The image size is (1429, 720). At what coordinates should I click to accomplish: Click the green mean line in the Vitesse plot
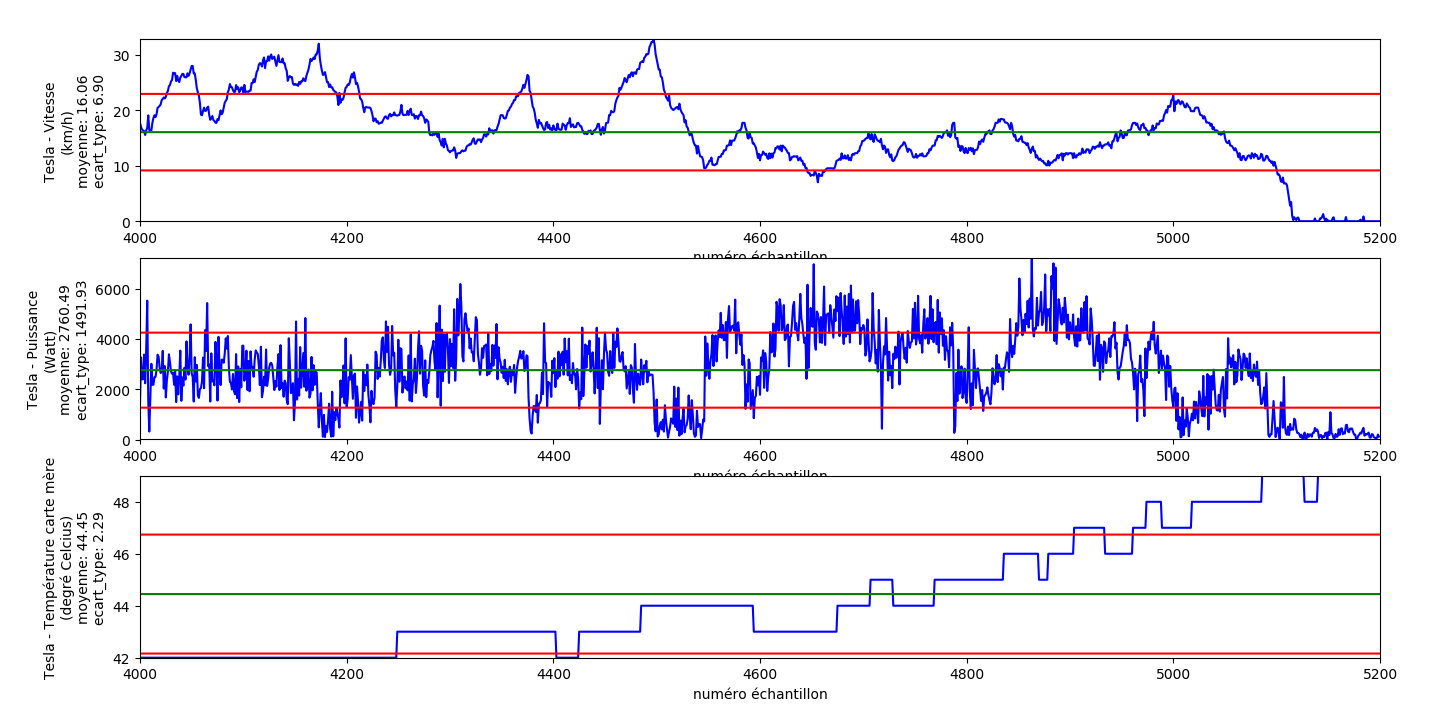coord(760,132)
